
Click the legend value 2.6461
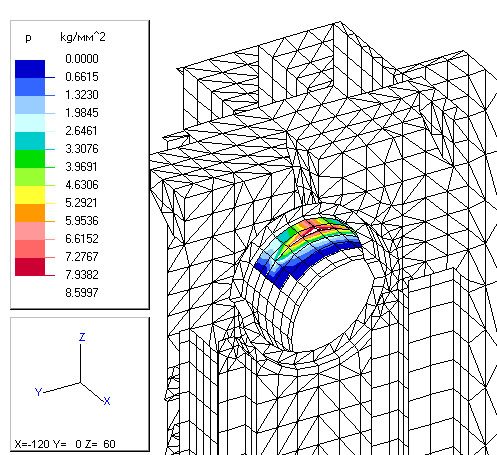tap(82, 131)
